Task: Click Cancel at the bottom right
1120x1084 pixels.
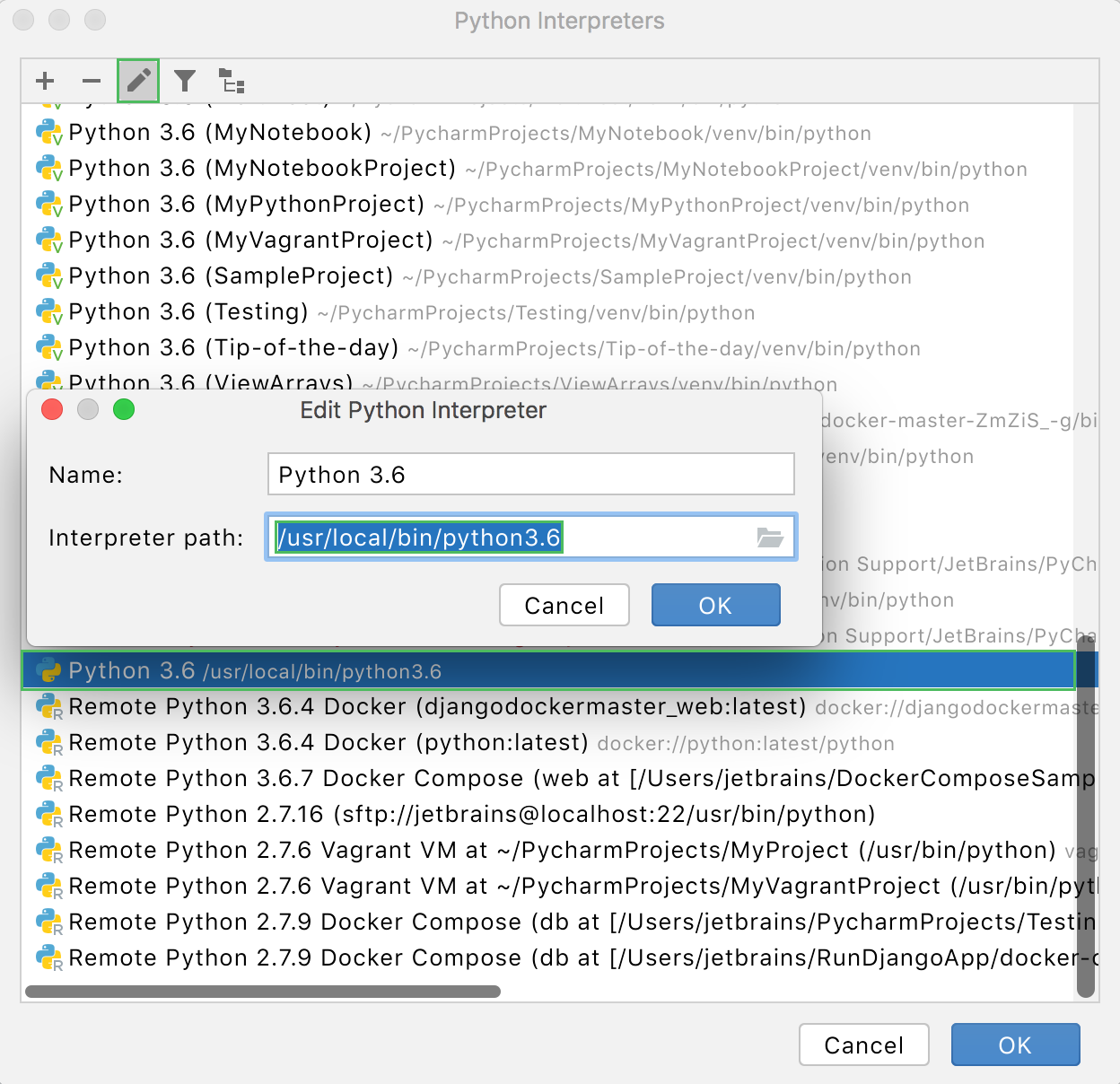Action: point(863,1045)
